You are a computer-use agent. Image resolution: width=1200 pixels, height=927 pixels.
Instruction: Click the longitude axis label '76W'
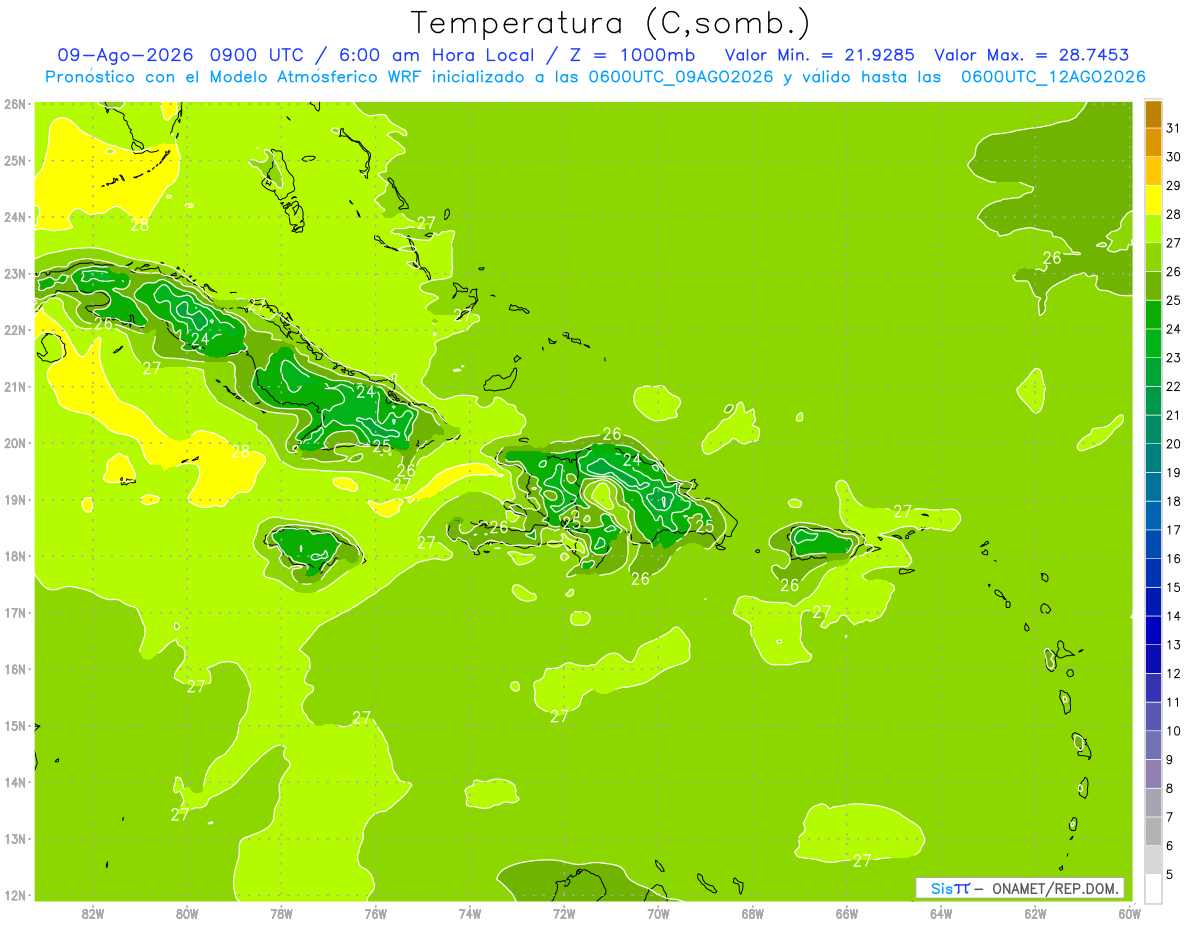coord(376,913)
